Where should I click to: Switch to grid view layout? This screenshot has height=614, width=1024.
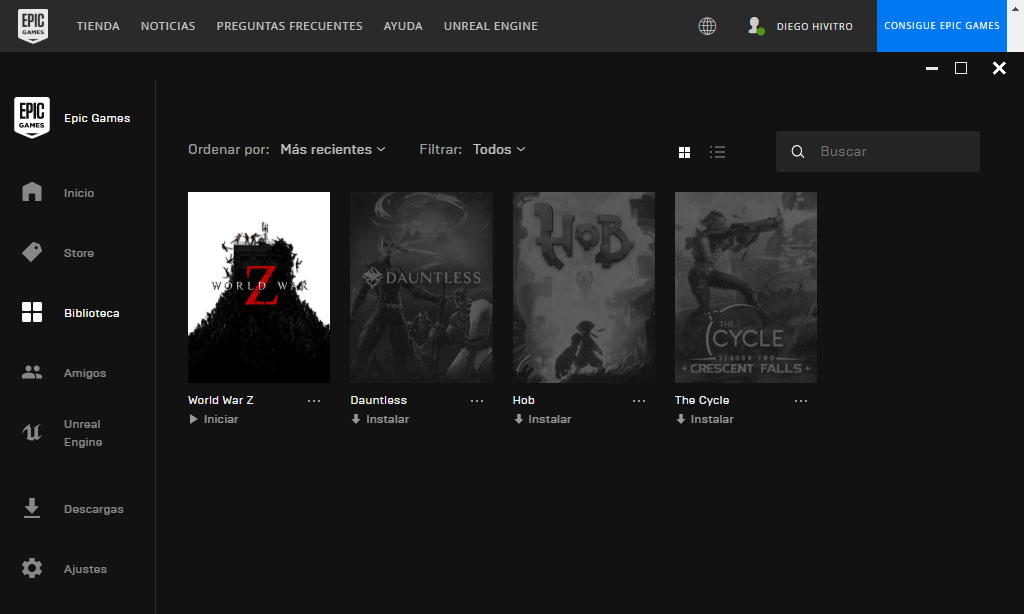click(x=684, y=152)
